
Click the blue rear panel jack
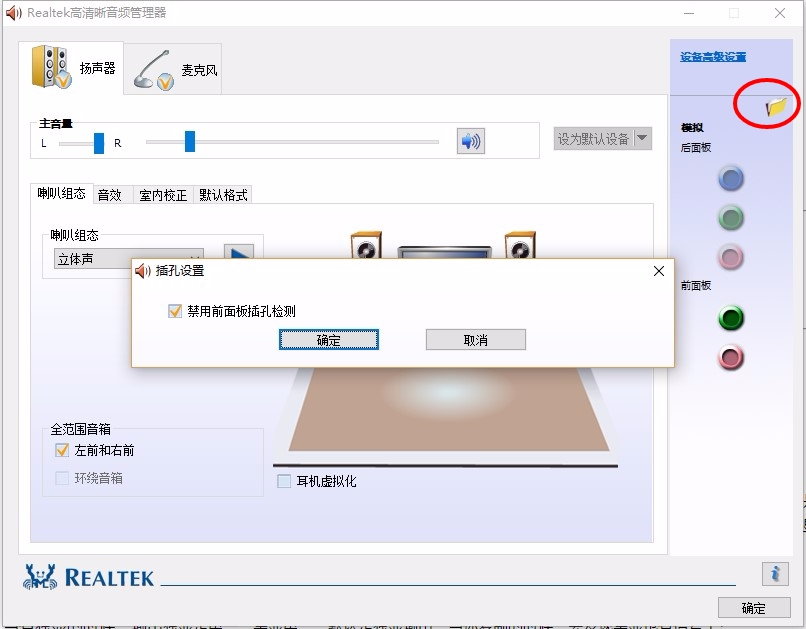731,179
